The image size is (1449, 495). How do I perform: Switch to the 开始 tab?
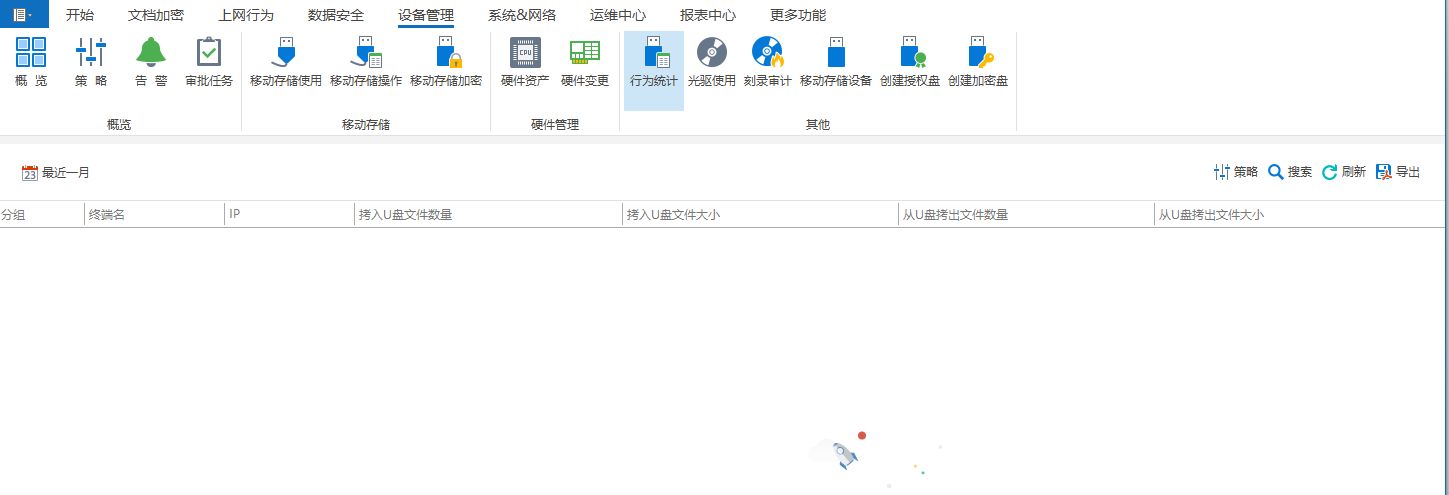point(80,15)
